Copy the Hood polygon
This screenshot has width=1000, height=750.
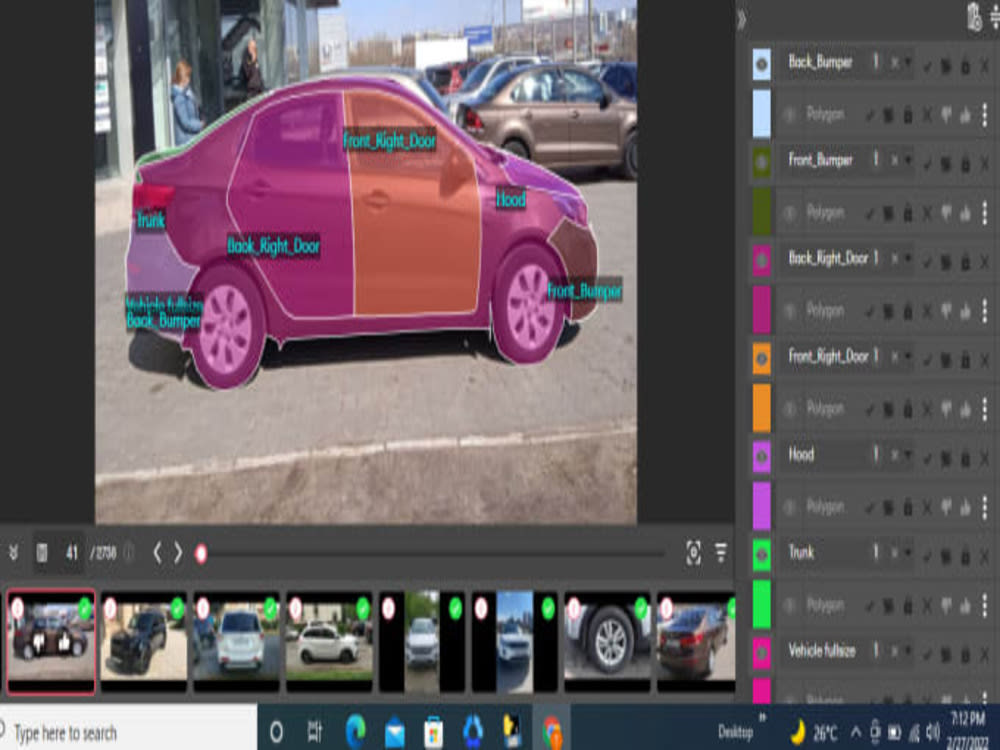[888, 508]
